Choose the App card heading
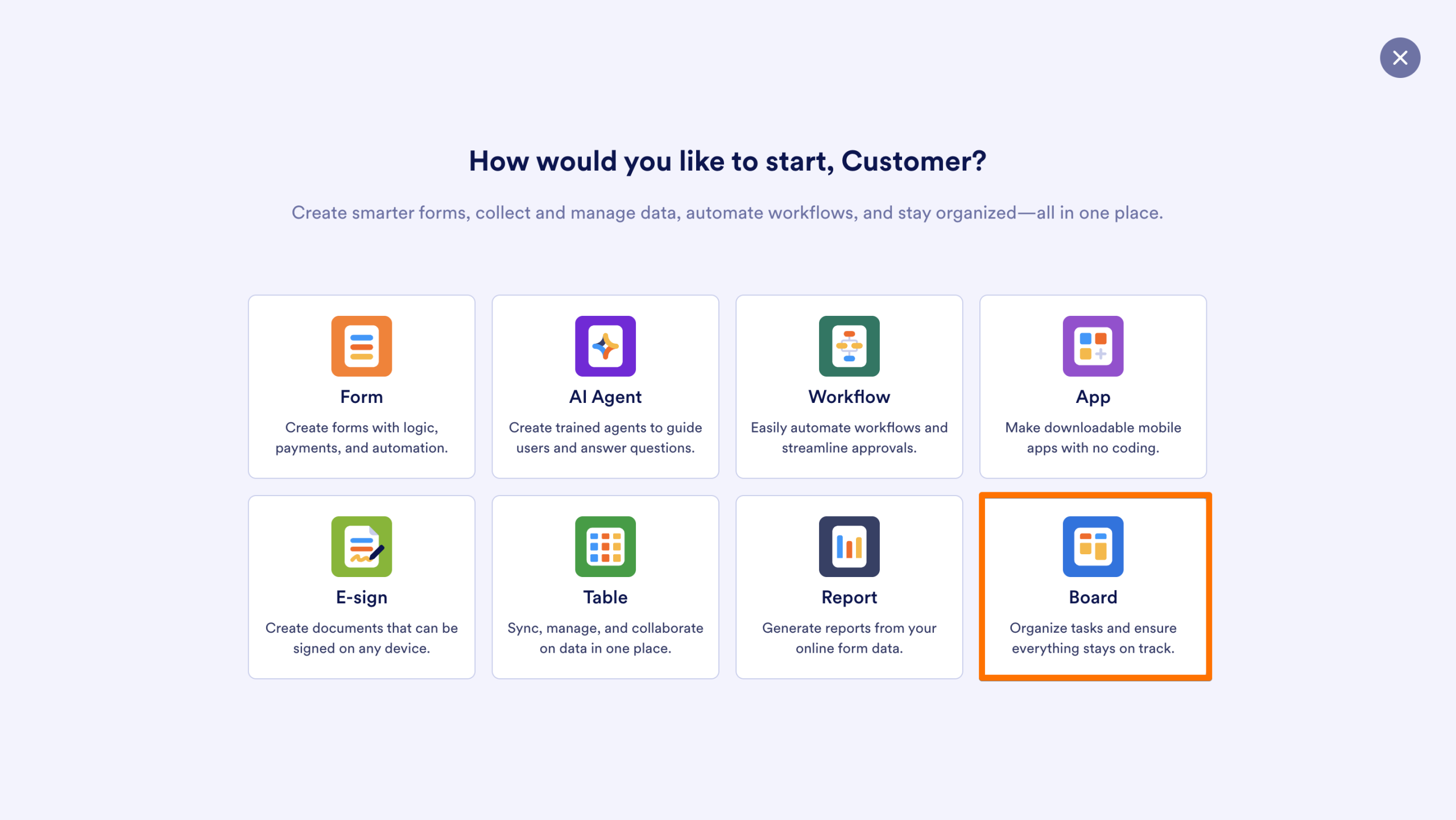 [x=1093, y=397]
